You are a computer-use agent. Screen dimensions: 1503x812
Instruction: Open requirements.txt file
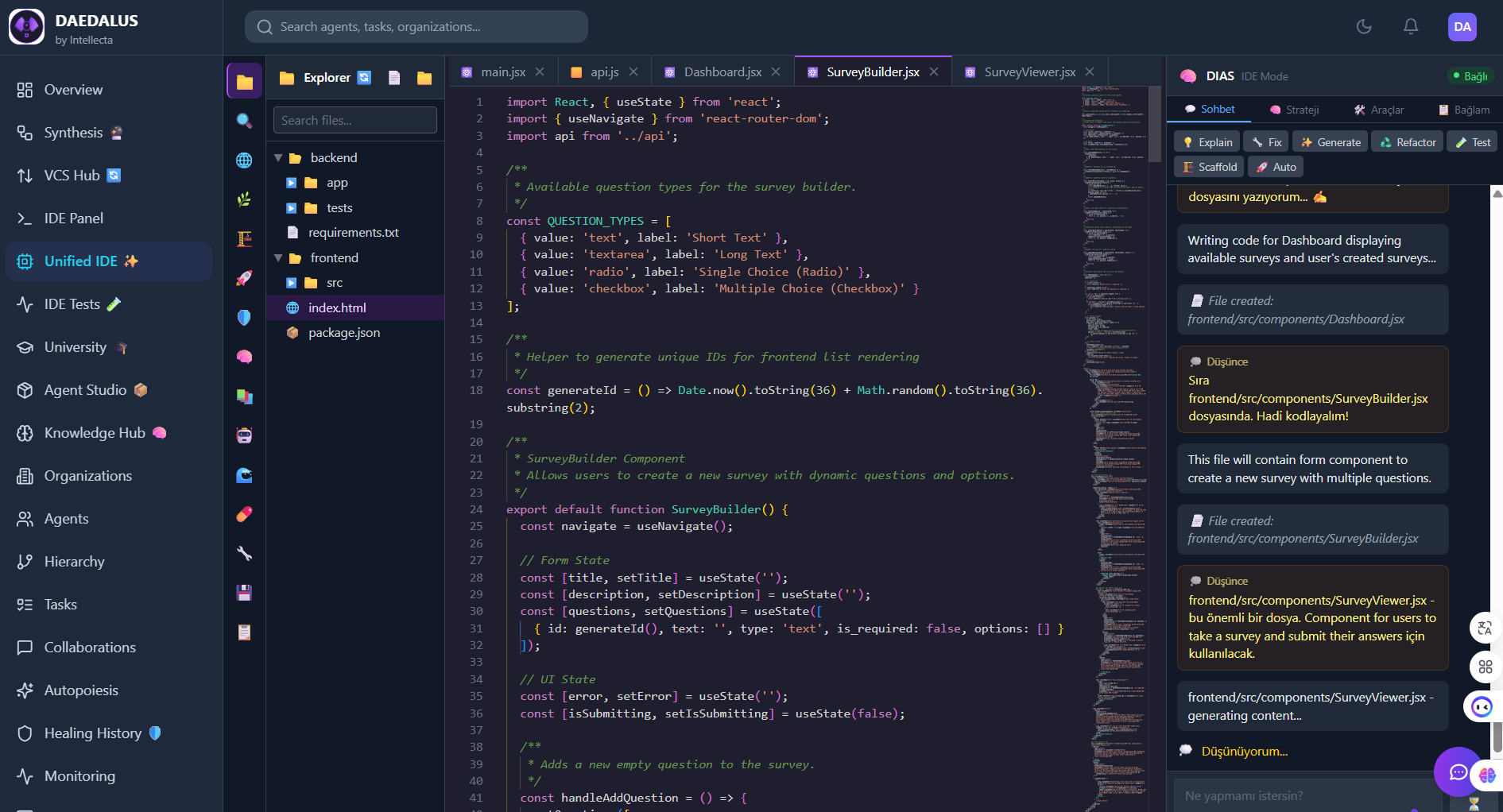pos(354,233)
